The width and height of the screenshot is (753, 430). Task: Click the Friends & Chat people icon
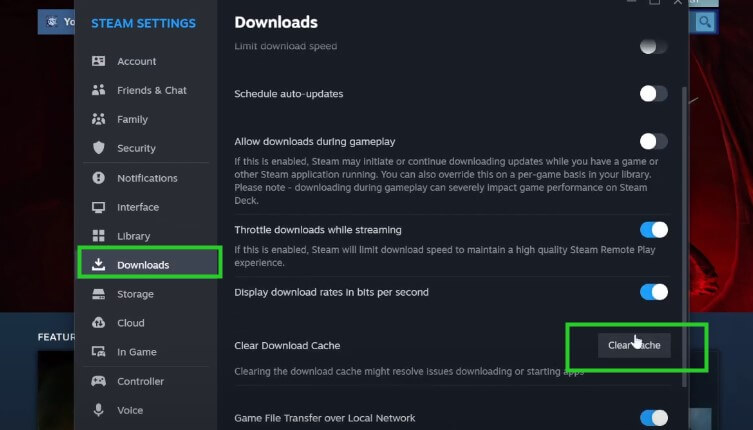click(x=98, y=90)
